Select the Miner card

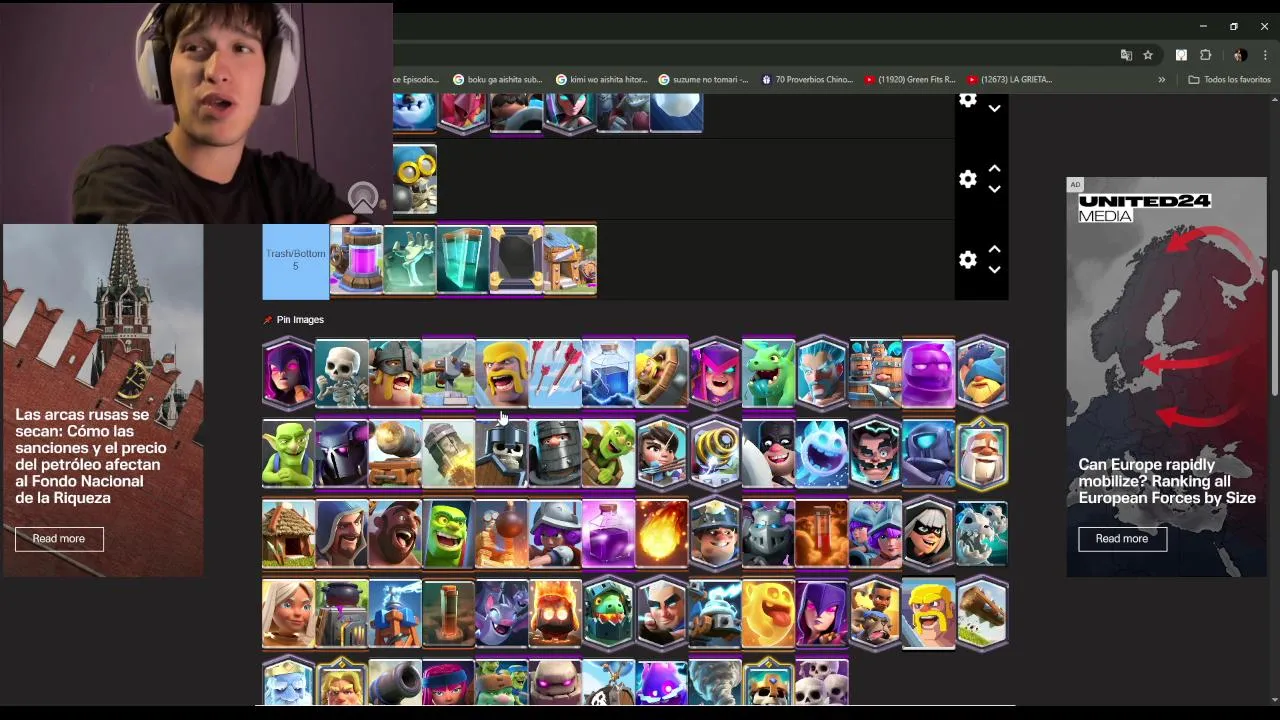point(715,533)
